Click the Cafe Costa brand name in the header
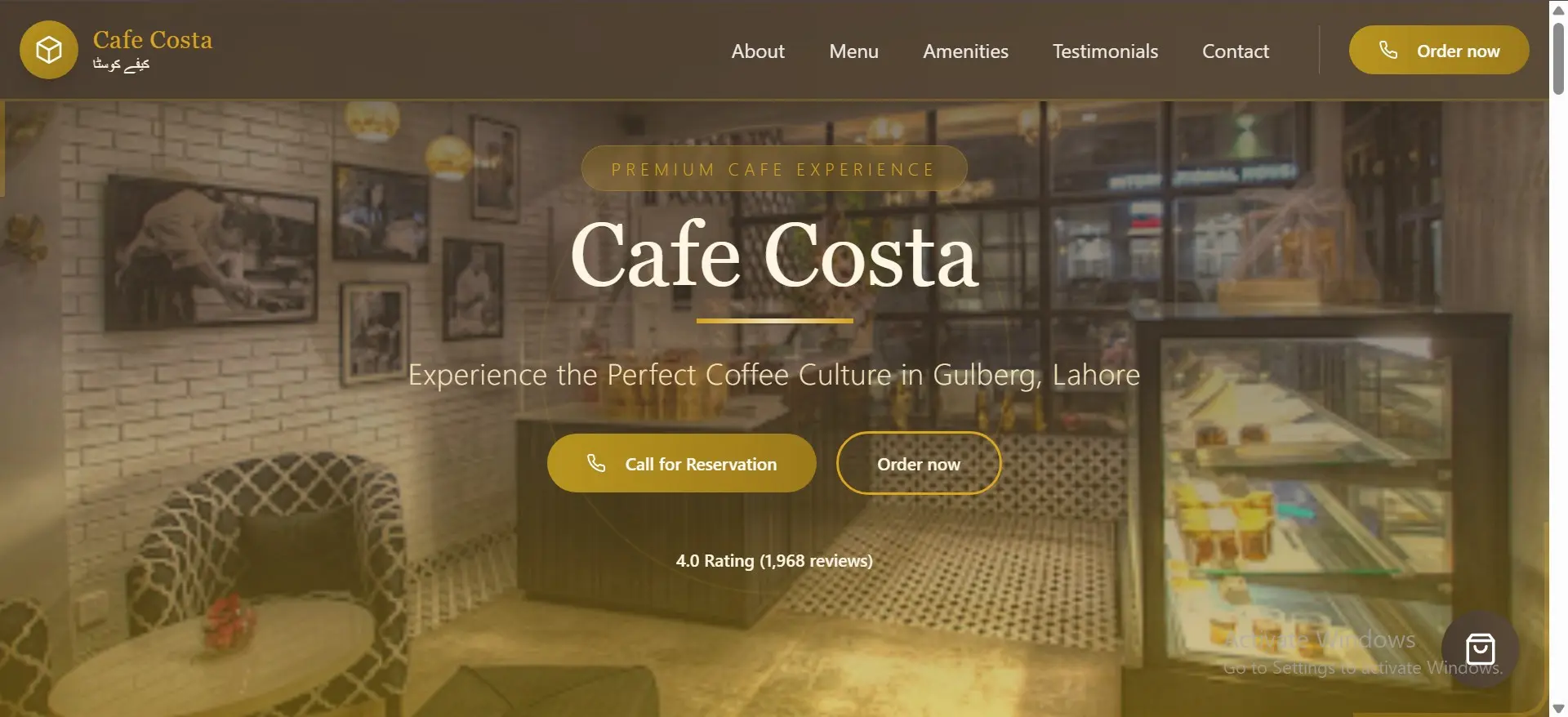 coord(153,39)
